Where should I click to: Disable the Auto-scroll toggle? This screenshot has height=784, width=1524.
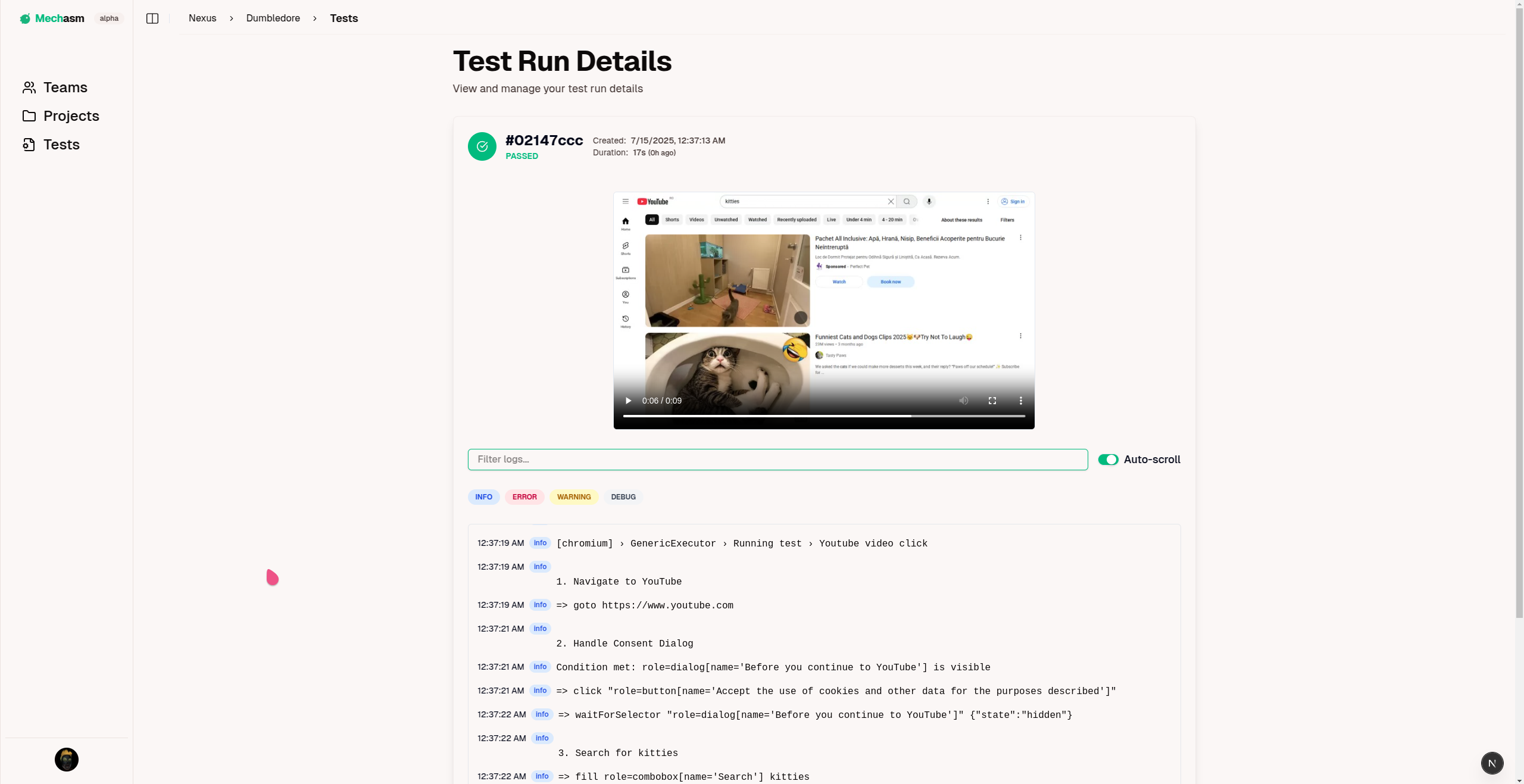pyautogui.click(x=1108, y=460)
